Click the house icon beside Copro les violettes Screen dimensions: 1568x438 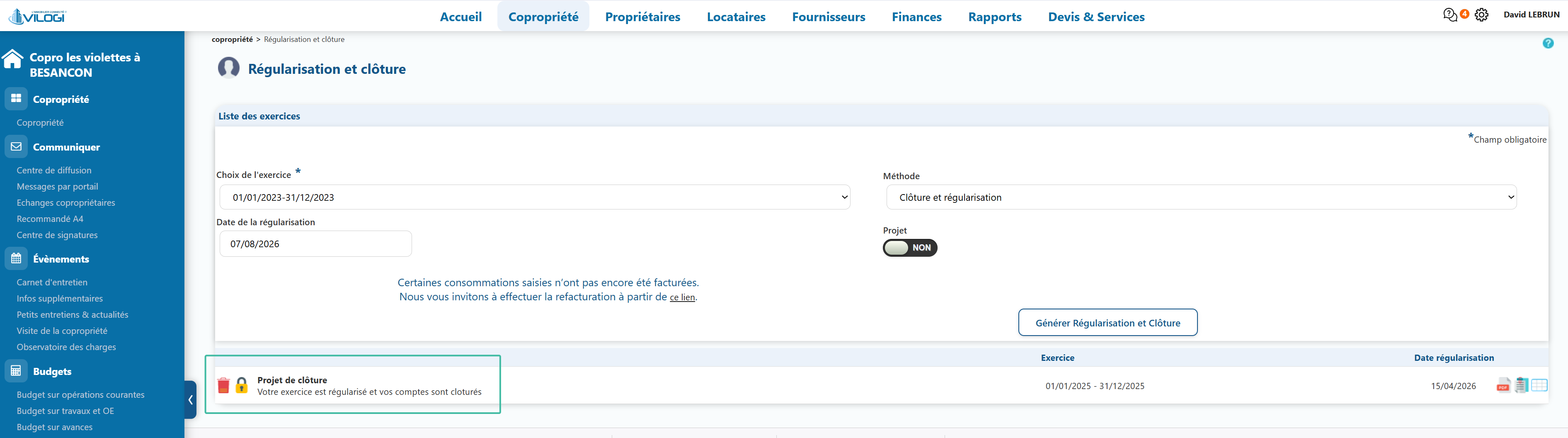(12, 59)
